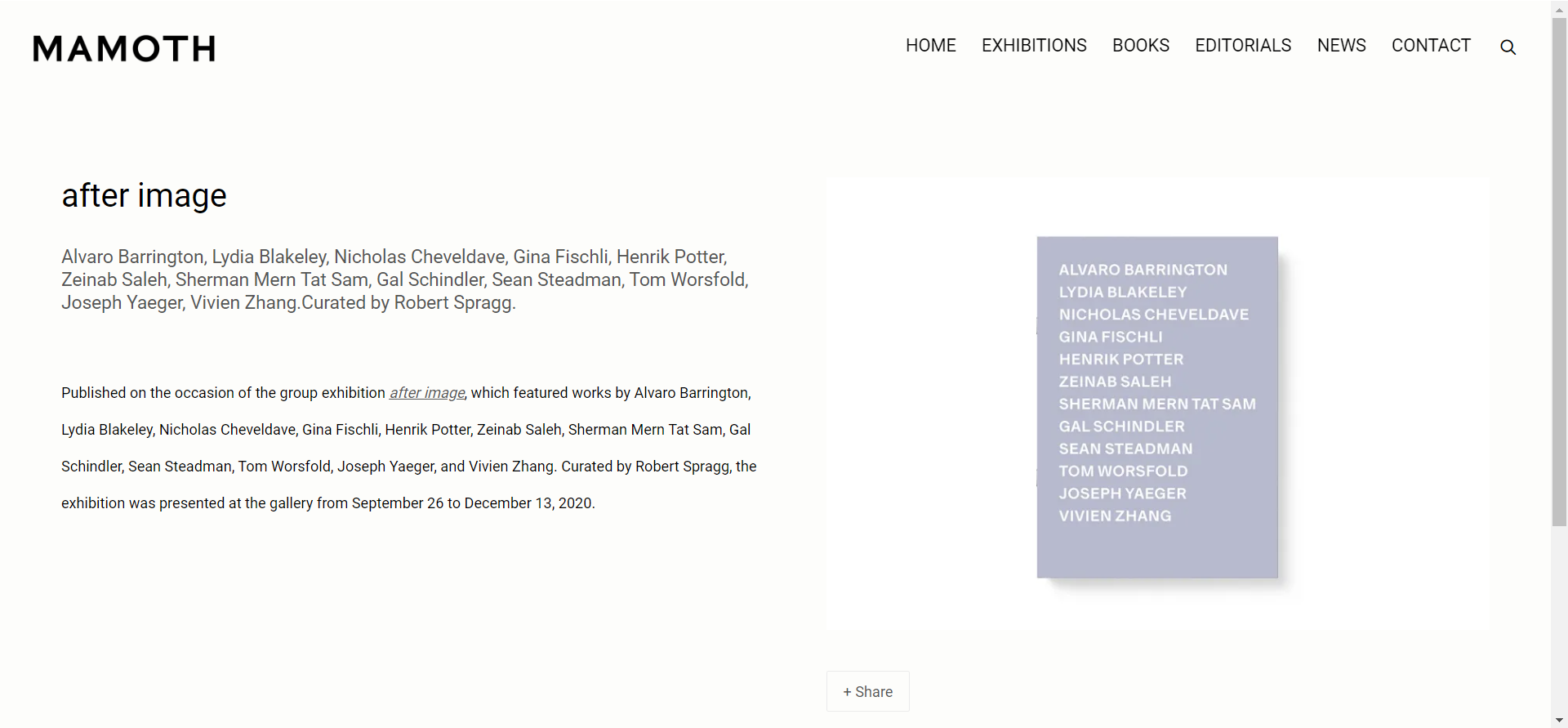Visit the NEWS page
Screen dimensions: 1568x728
tap(1341, 46)
